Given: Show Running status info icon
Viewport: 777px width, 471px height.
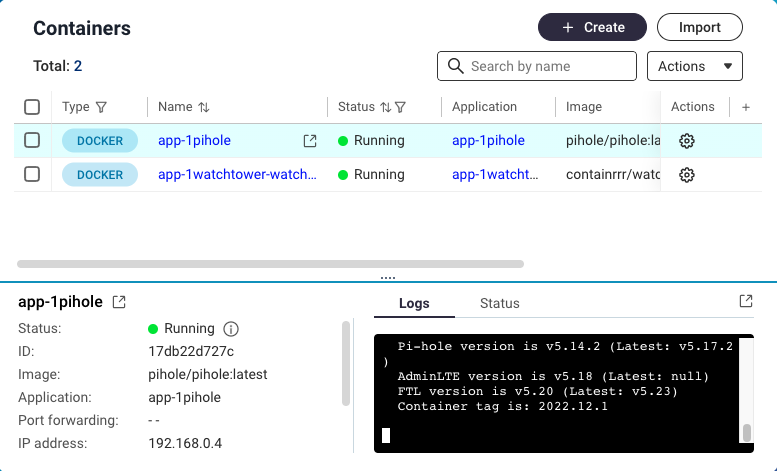Looking at the screenshot, I should 231,329.
